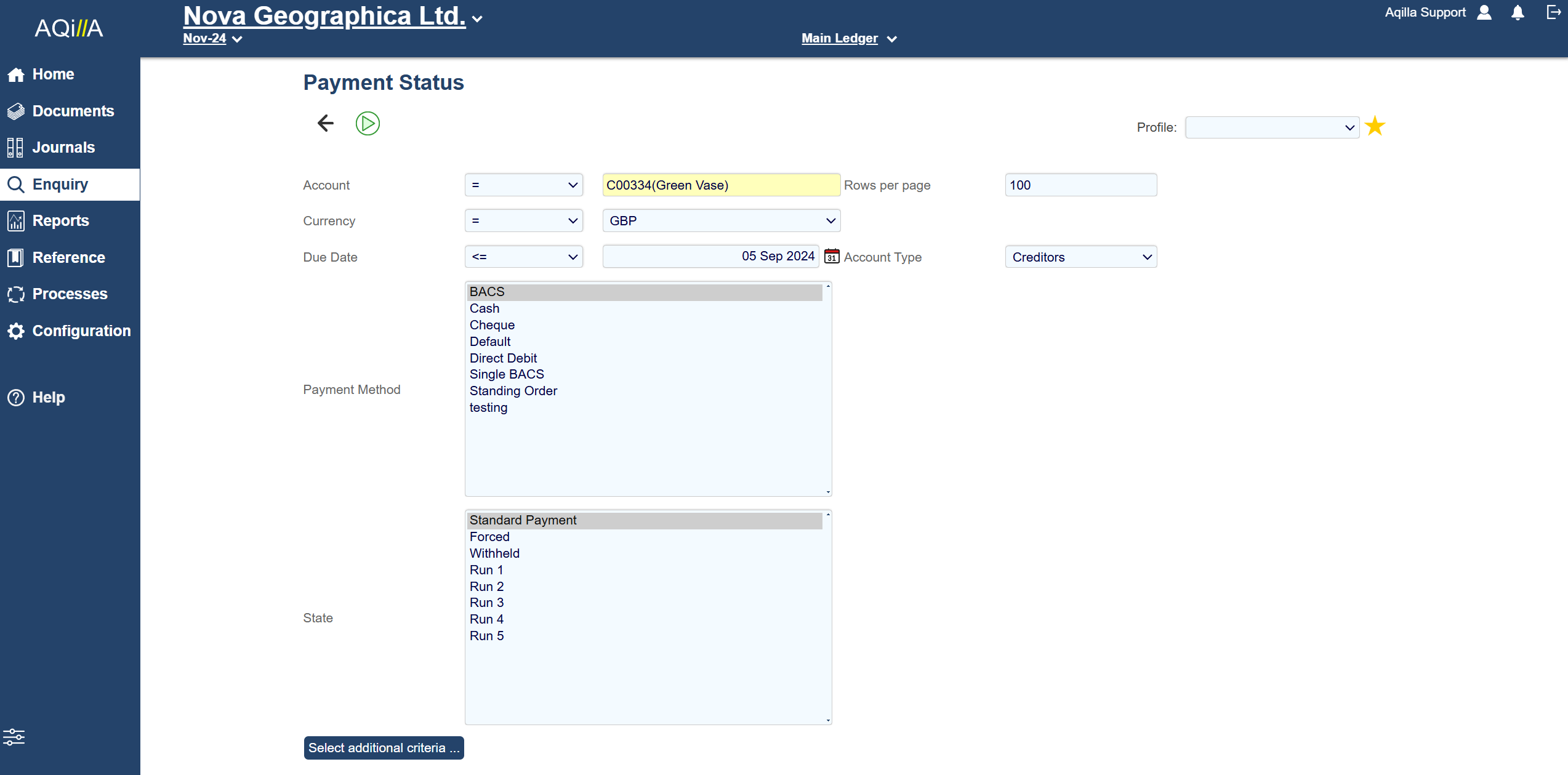Open the Due Date operator dropdown
The image size is (1568, 775).
pyautogui.click(x=523, y=257)
